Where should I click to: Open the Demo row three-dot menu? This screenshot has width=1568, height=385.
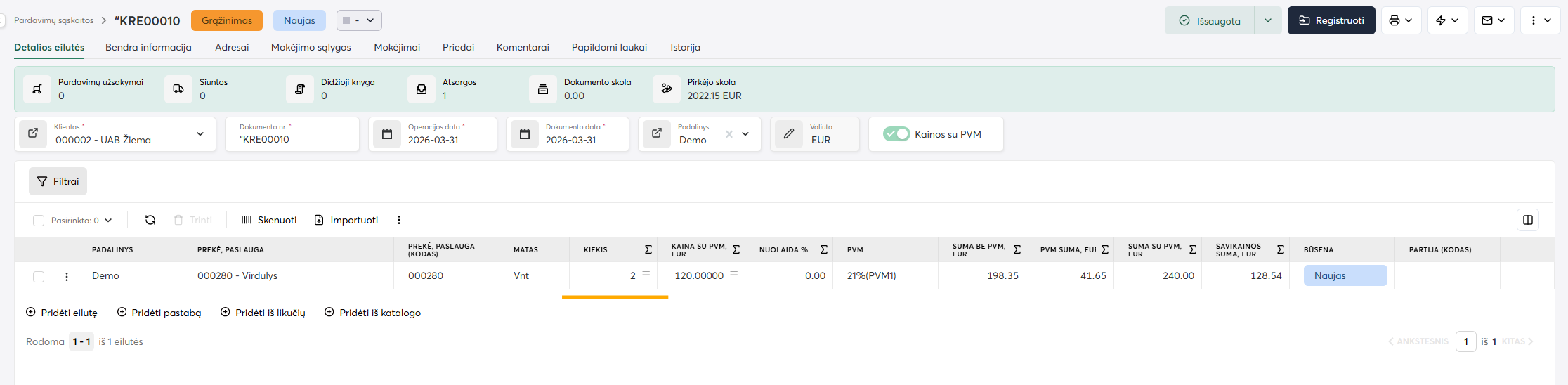(67, 276)
